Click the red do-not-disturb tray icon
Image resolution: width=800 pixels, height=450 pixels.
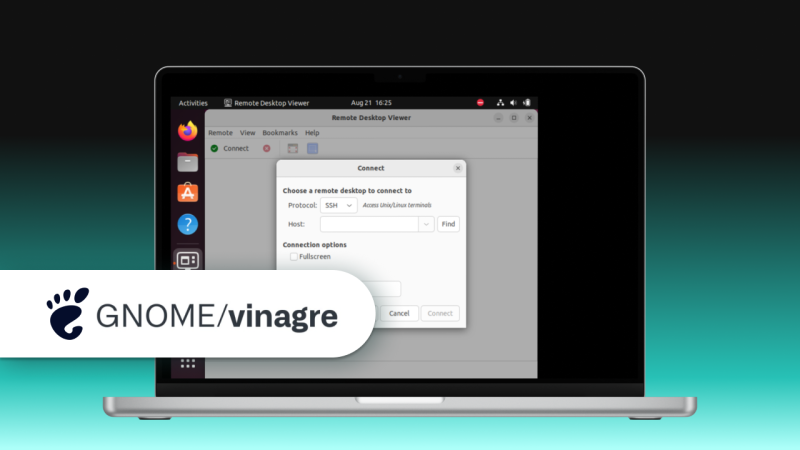click(480, 103)
